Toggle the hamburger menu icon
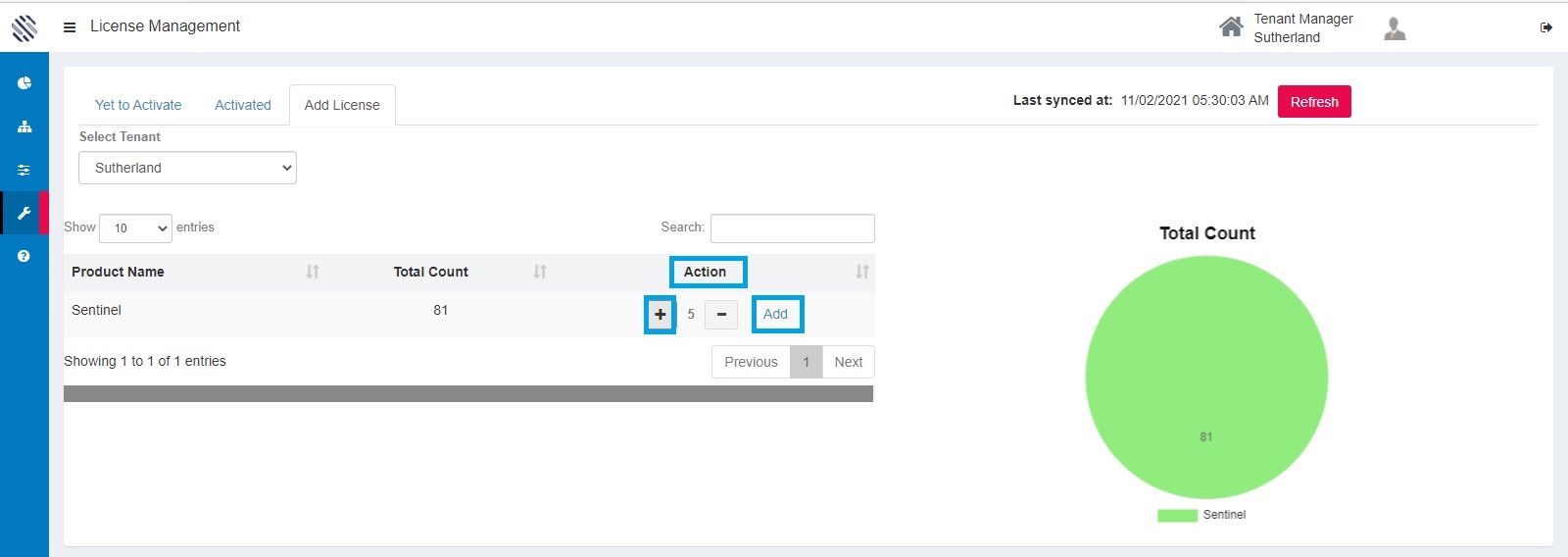This screenshot has width=1568, height=557. click(x=70, y=27)
